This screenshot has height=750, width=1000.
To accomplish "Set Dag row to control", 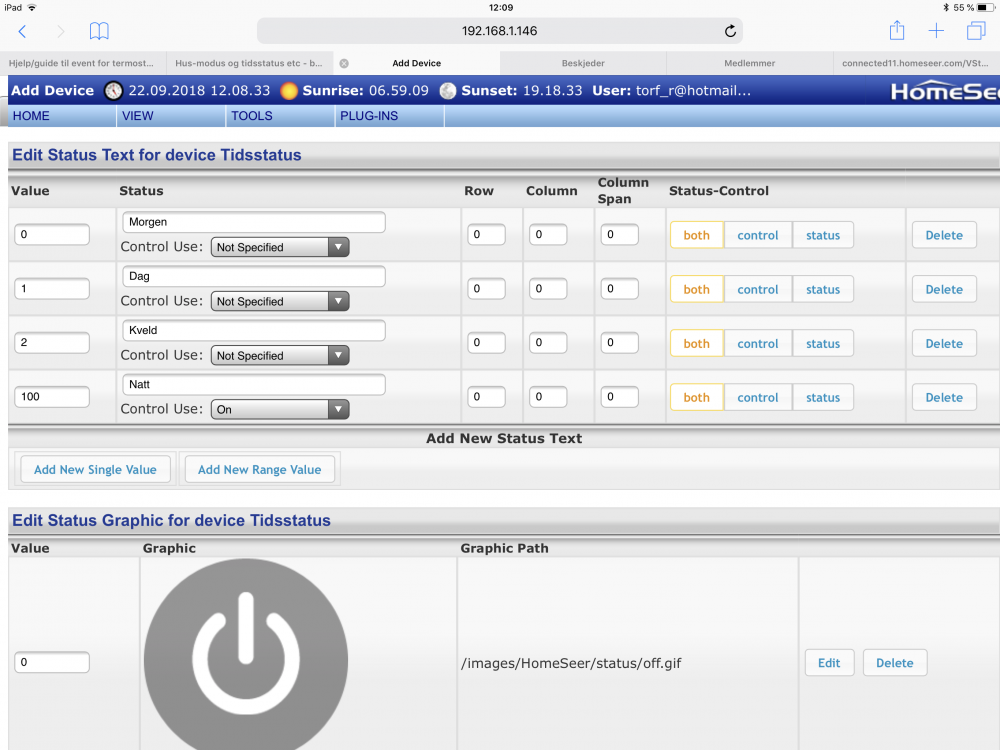I will pos(757,289).
